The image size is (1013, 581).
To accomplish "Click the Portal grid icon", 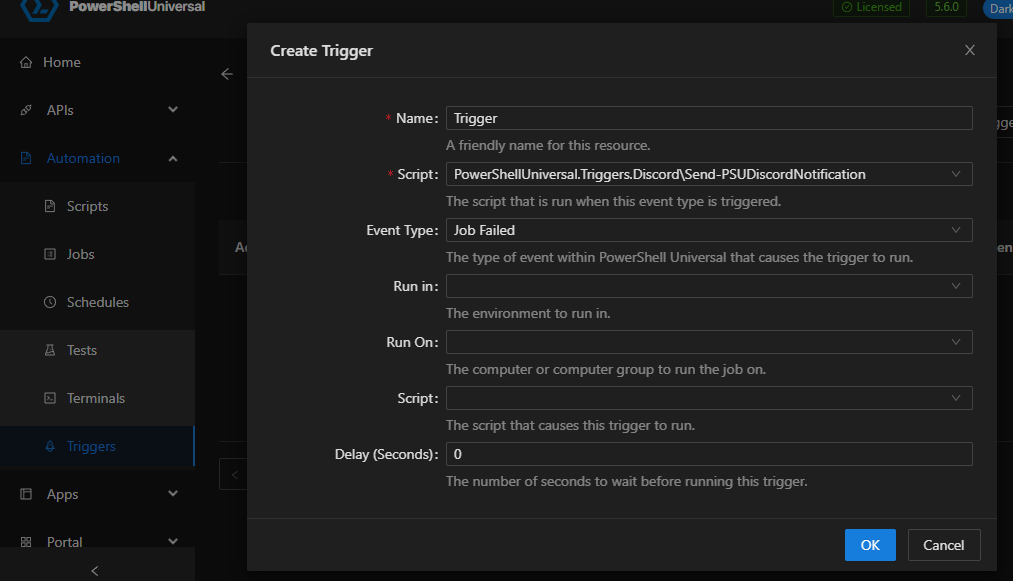I will coord(26,542).
